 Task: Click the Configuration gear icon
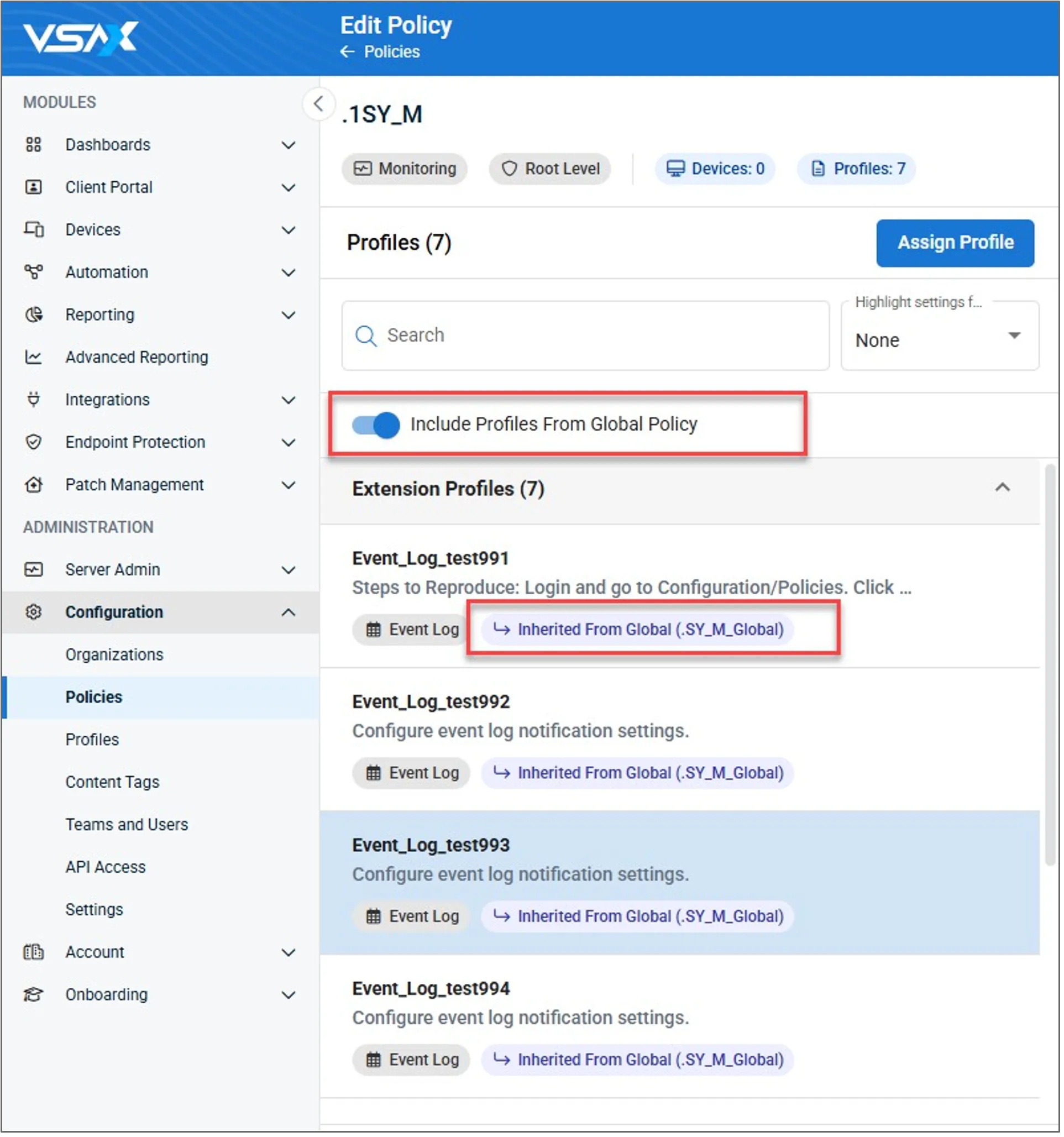(x=34, y=612)
